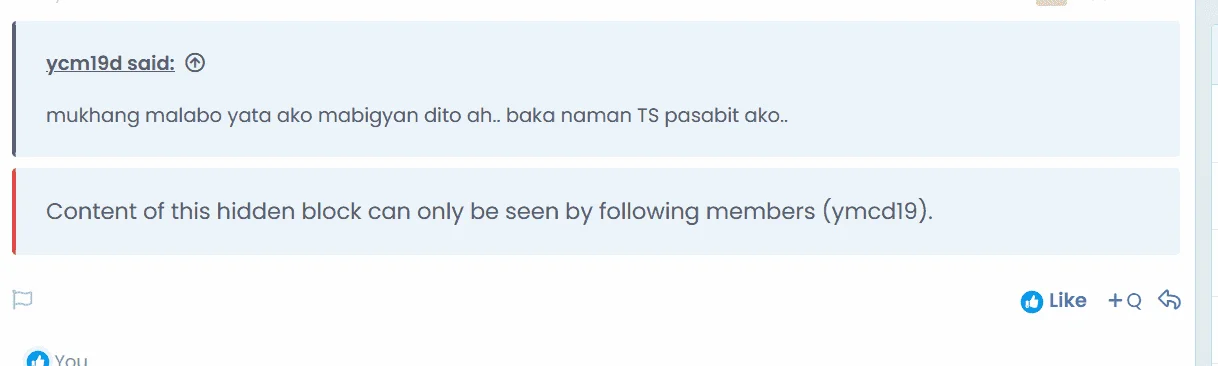Click the "Like" text label
The height and width of the screenshot is (366, 1218).
(x=1067, y=300)
